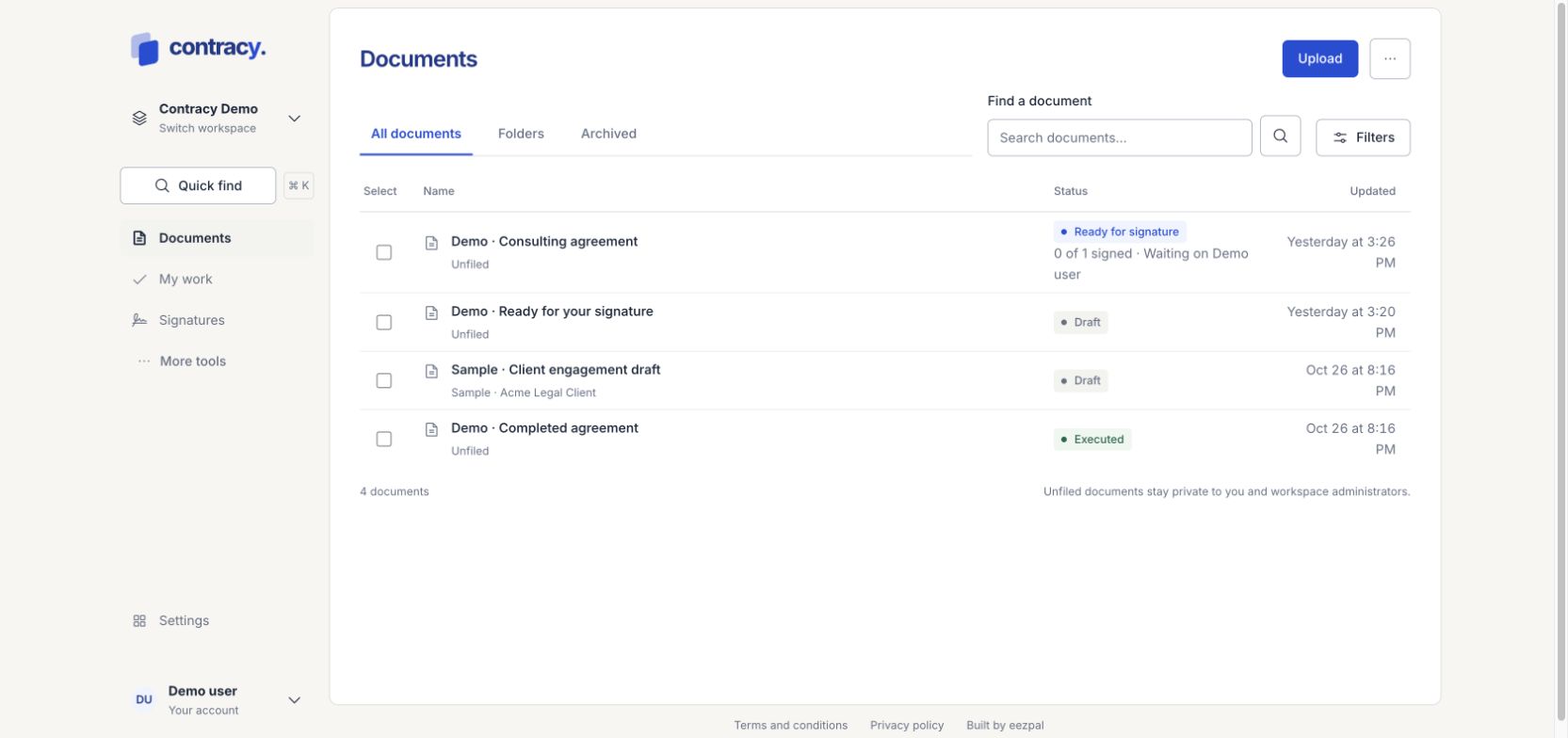1568x738 pixels.
Task: Click the ⌘ K shortcut badge
Action: point(299,185)
